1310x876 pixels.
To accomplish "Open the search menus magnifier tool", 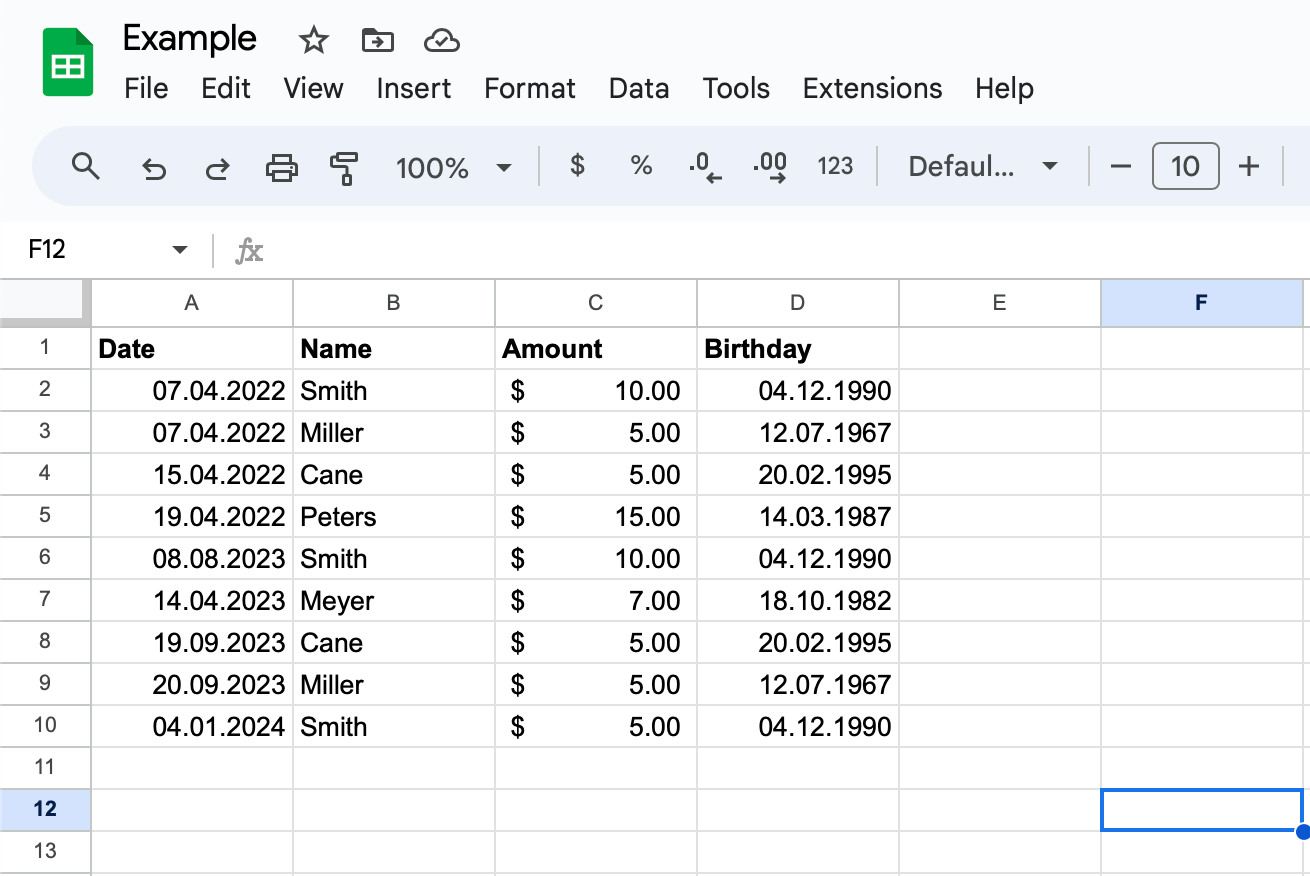I will [86, 166].
